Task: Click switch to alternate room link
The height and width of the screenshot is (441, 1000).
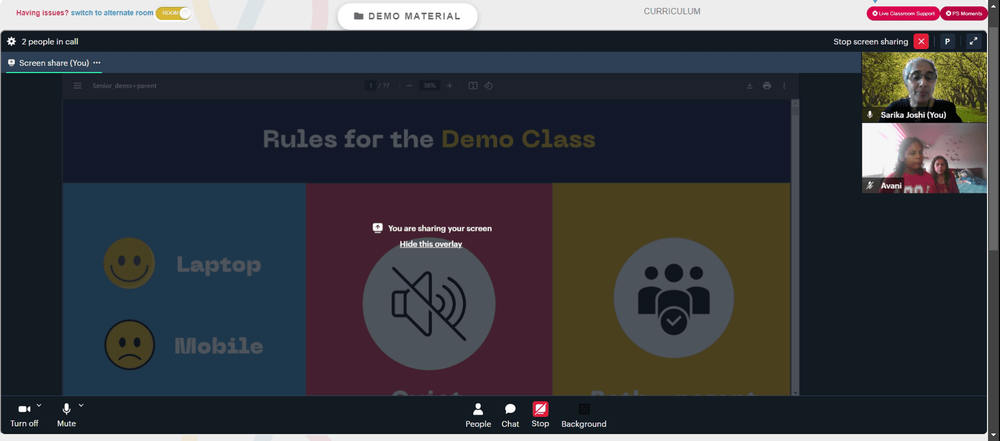Action: pos(112,13)
